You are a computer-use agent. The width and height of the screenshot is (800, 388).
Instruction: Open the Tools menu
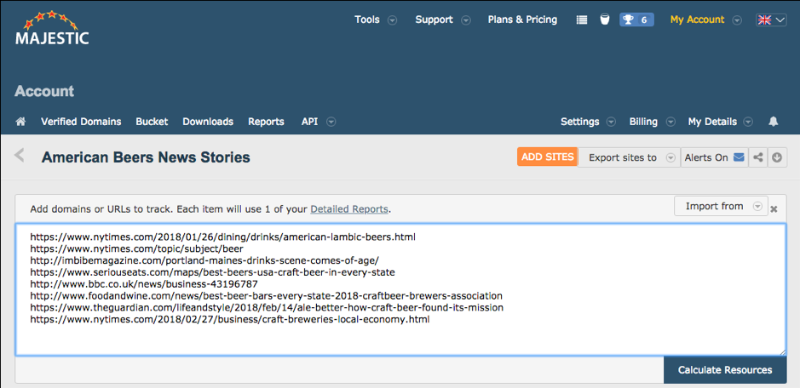[x=367, y=20]
